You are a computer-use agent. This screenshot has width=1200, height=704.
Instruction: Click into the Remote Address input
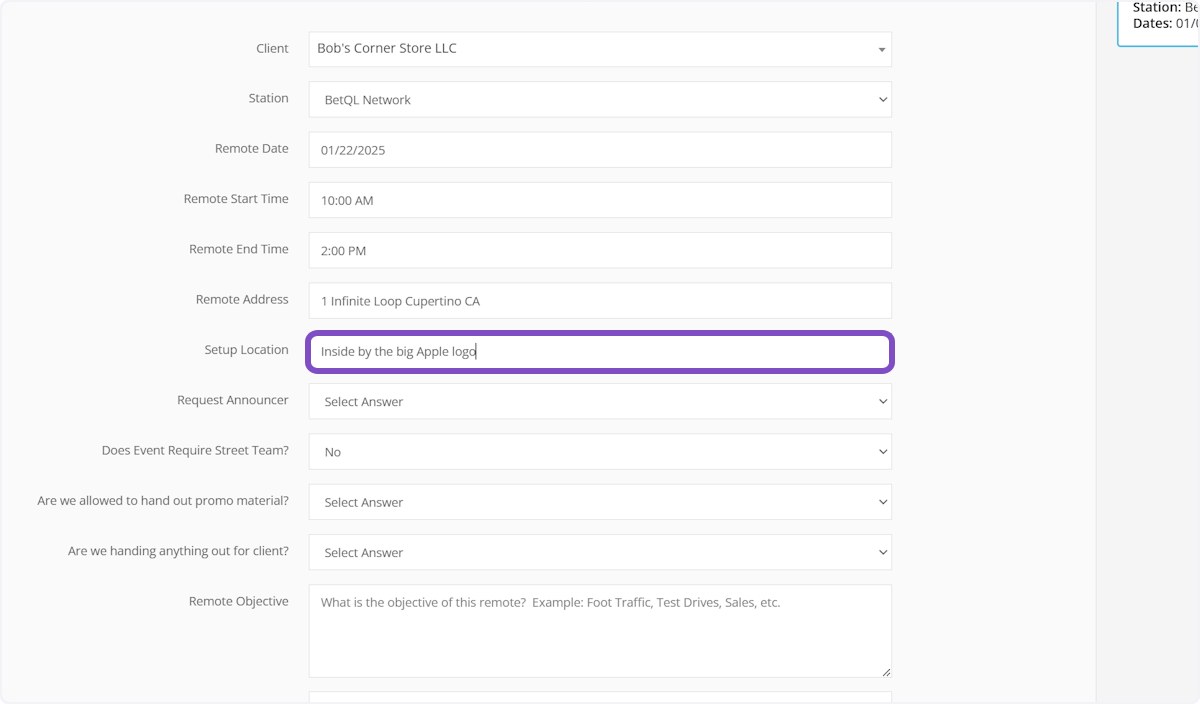tap(599, 301)
